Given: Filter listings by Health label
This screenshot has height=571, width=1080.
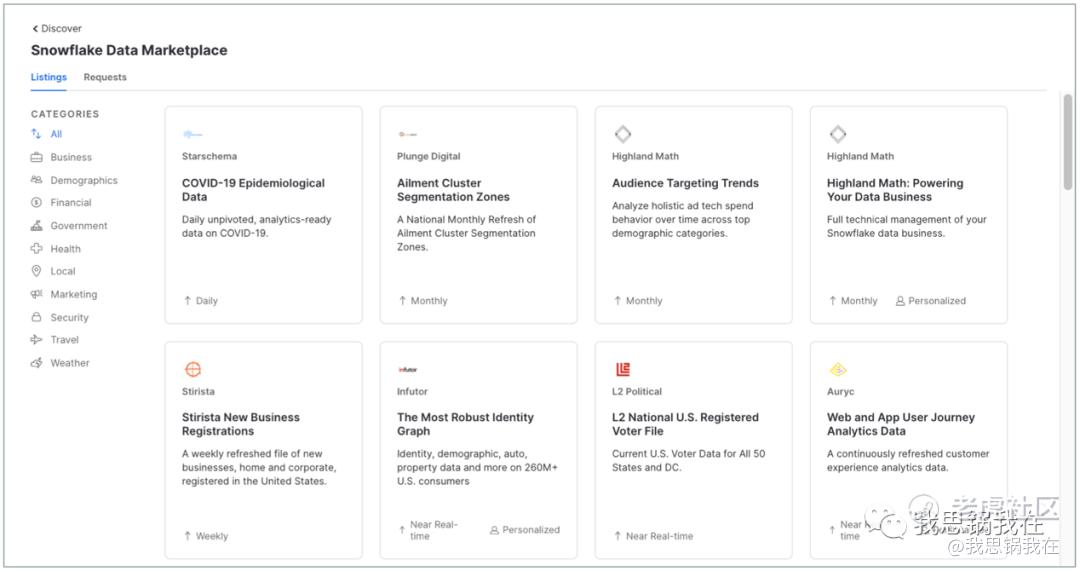Looking at the screenshot, I should [65, 249].
